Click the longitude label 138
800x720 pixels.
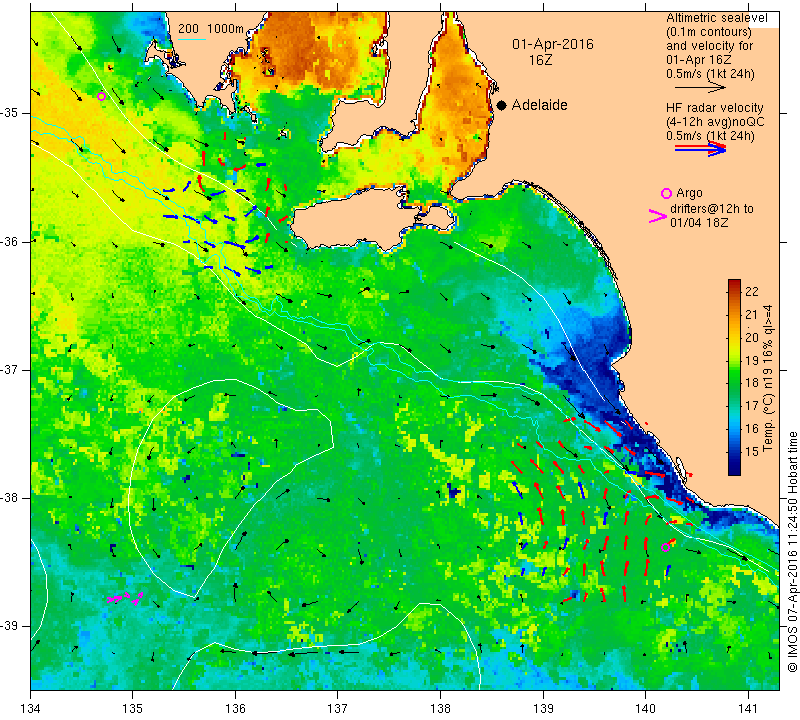point(440,708)
